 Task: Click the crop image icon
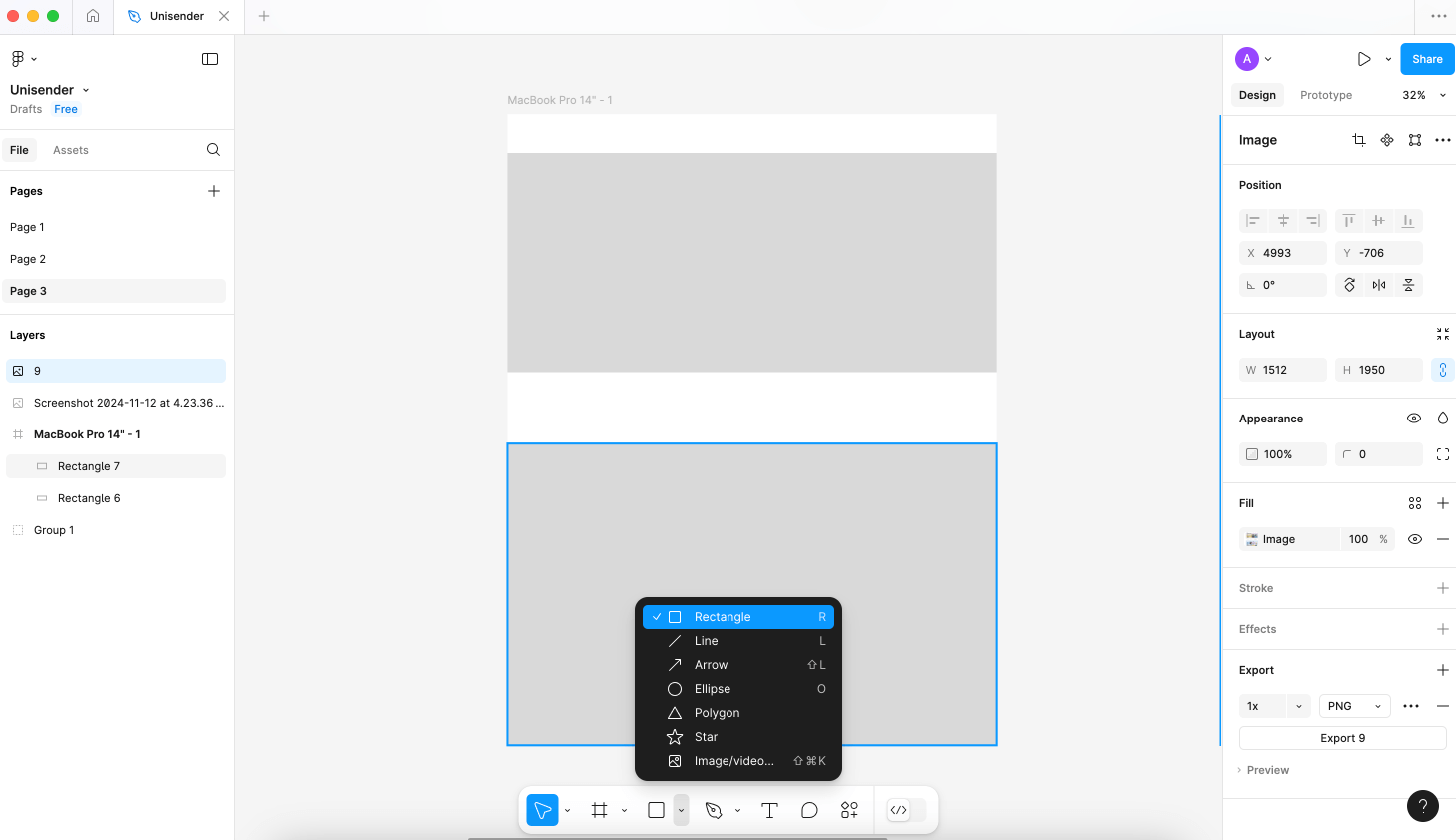tap(1359, 140)
